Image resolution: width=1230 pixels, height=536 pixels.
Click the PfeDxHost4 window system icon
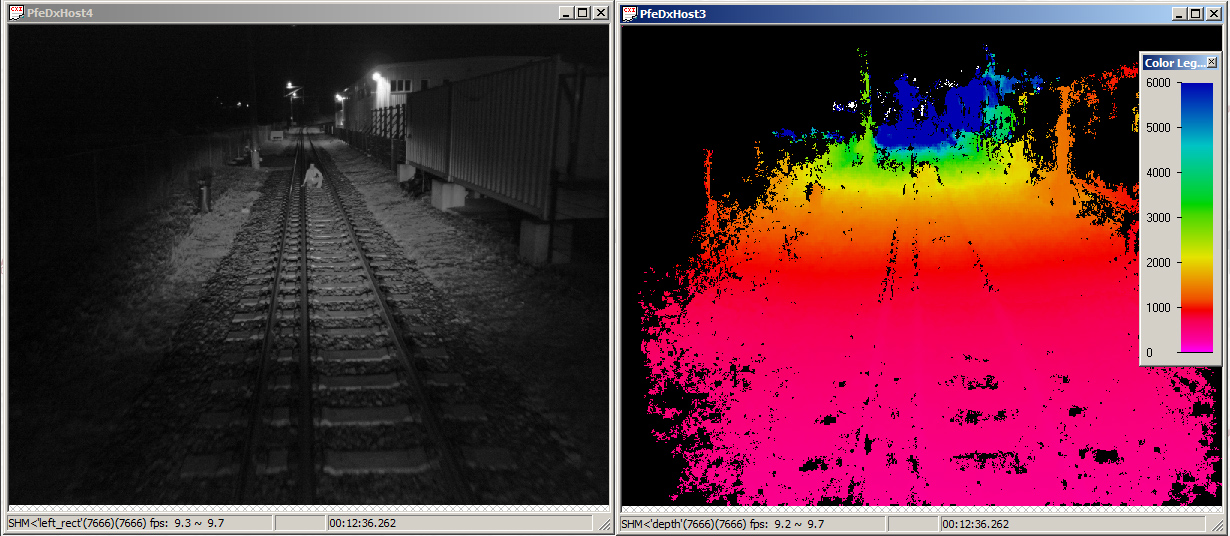coord(16,13)
